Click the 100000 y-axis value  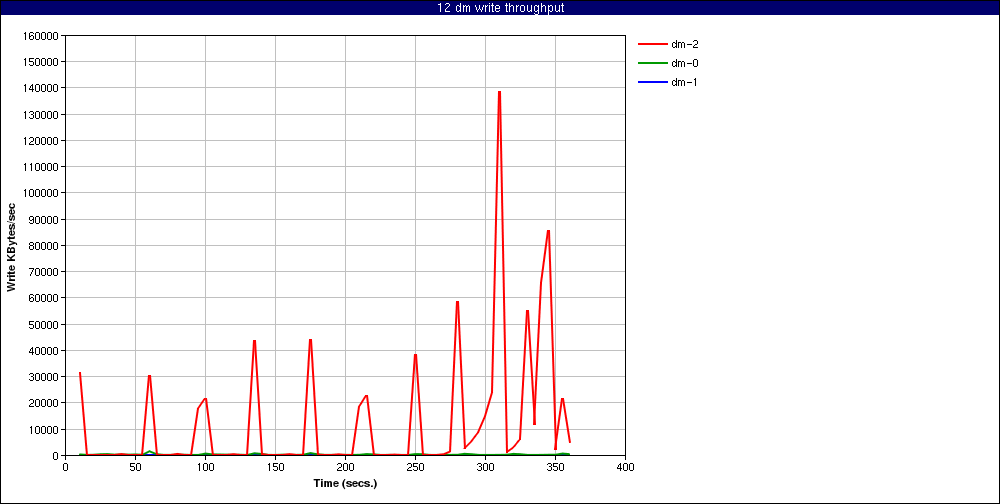click(x=40, y=193)
